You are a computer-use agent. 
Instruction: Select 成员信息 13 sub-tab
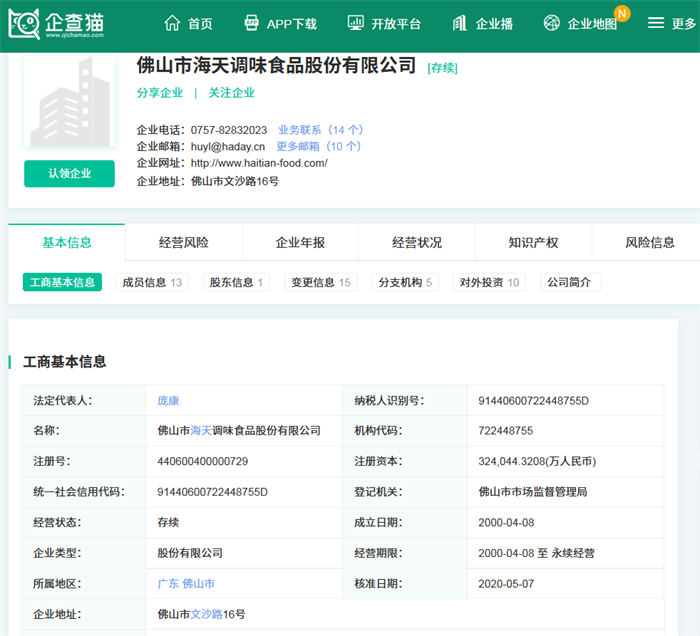152,282
